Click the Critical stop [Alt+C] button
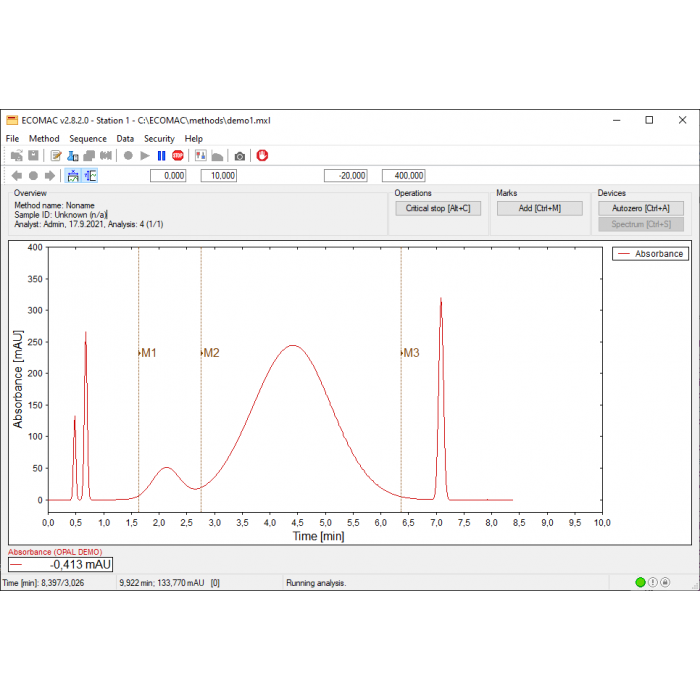 [x=438, y=209]
